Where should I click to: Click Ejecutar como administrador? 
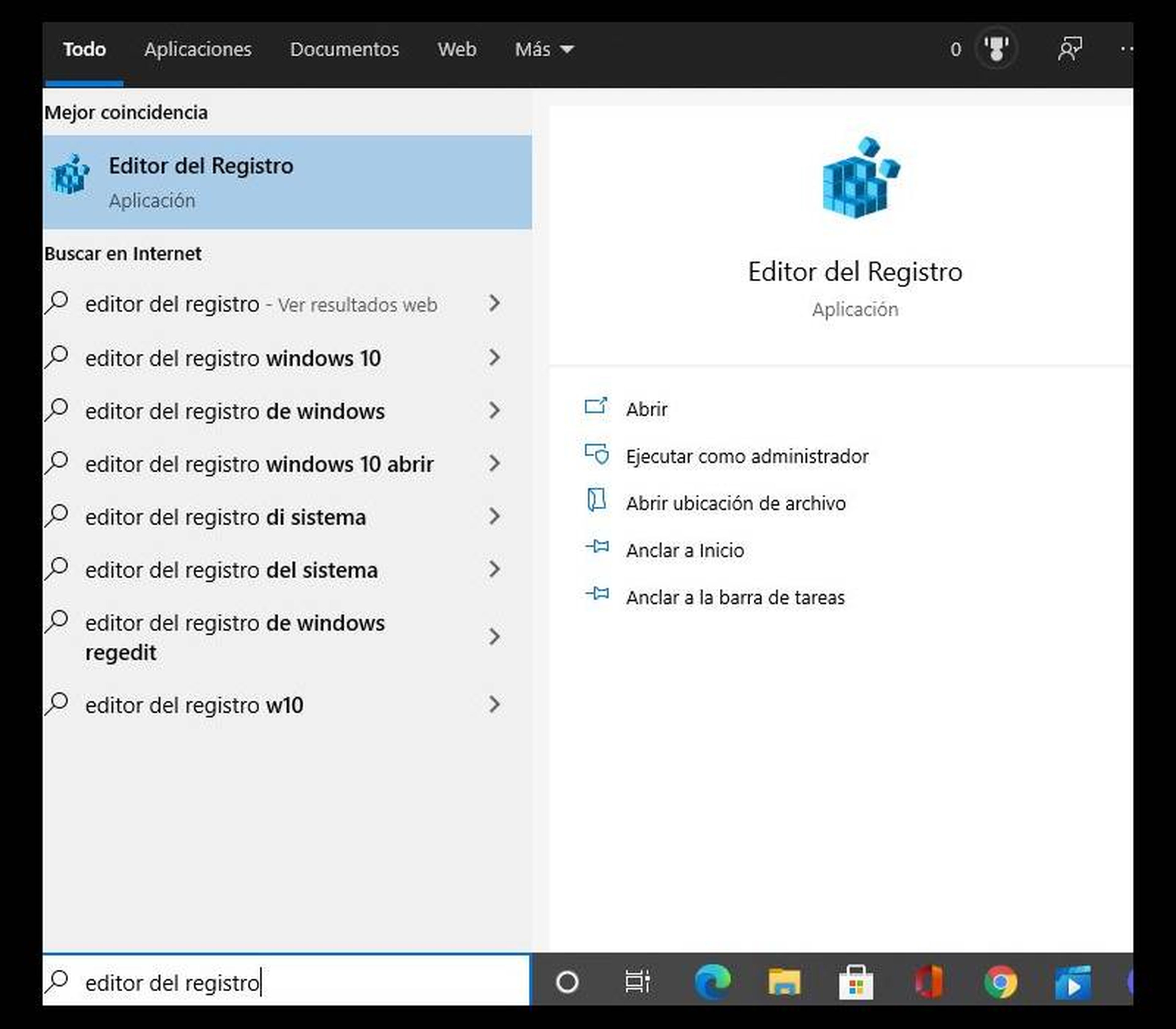(747, 457)
